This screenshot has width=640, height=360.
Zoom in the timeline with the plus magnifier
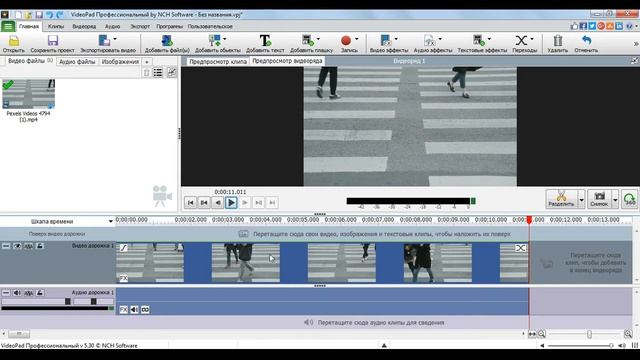click(628, 334)
